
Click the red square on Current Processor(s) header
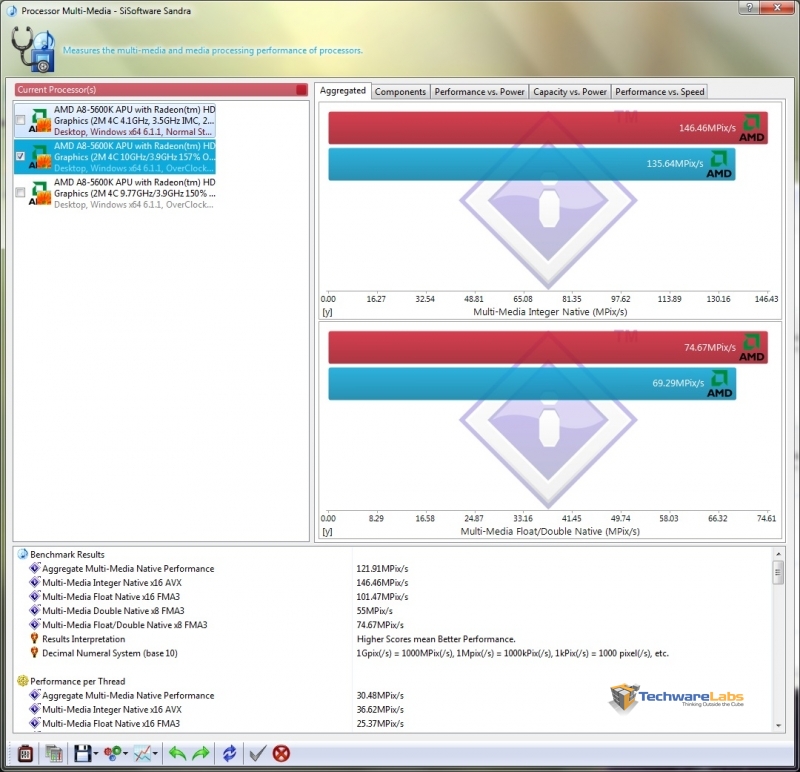pyautogui.click(x=302, y=90)
